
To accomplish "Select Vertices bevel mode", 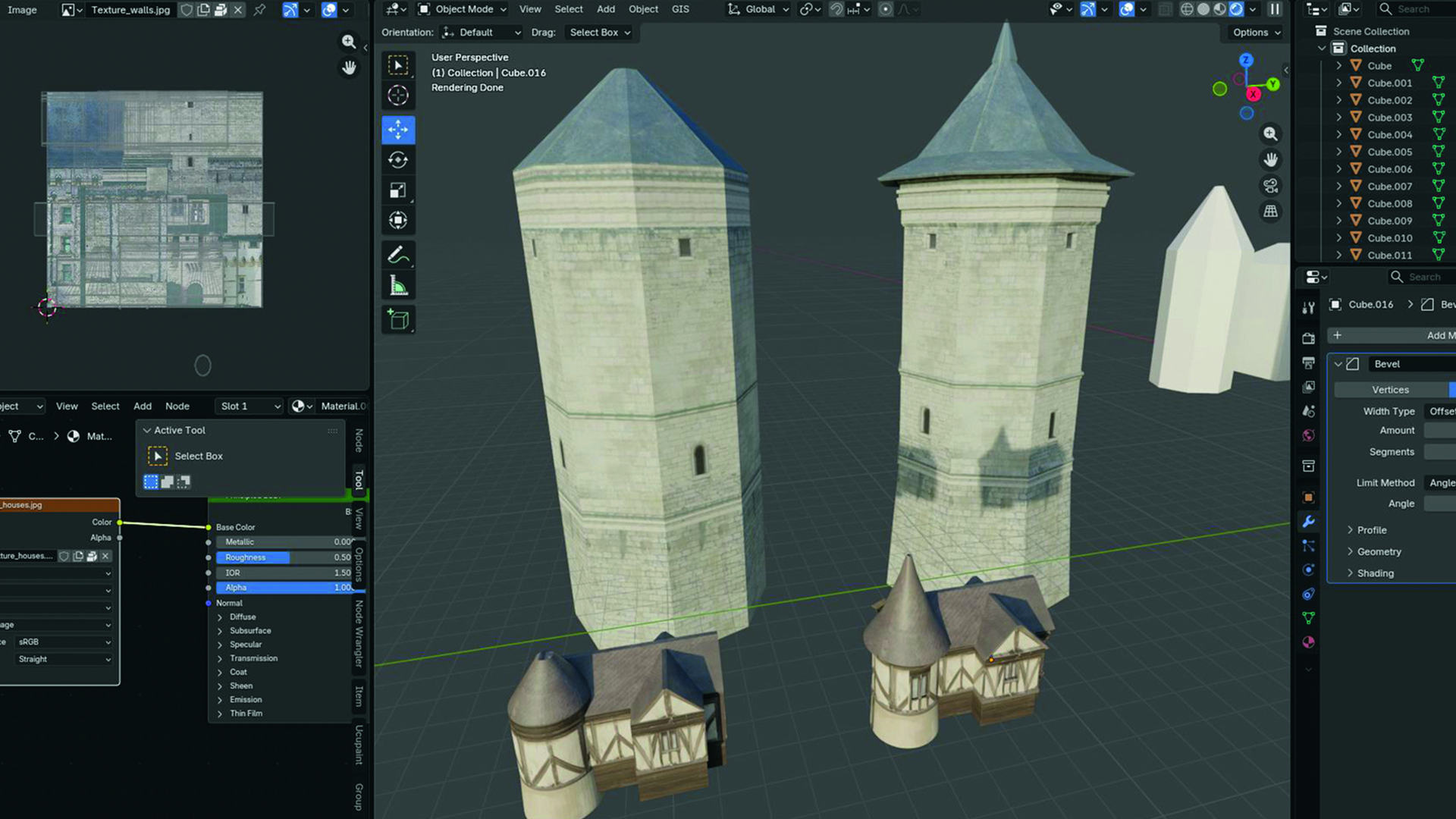I will click(x=1390, y=390).
